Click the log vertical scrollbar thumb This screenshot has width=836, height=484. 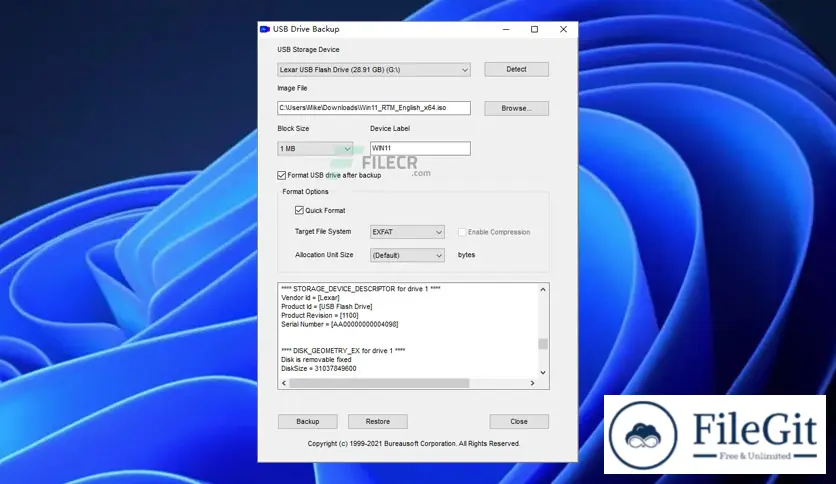[543, 344]
